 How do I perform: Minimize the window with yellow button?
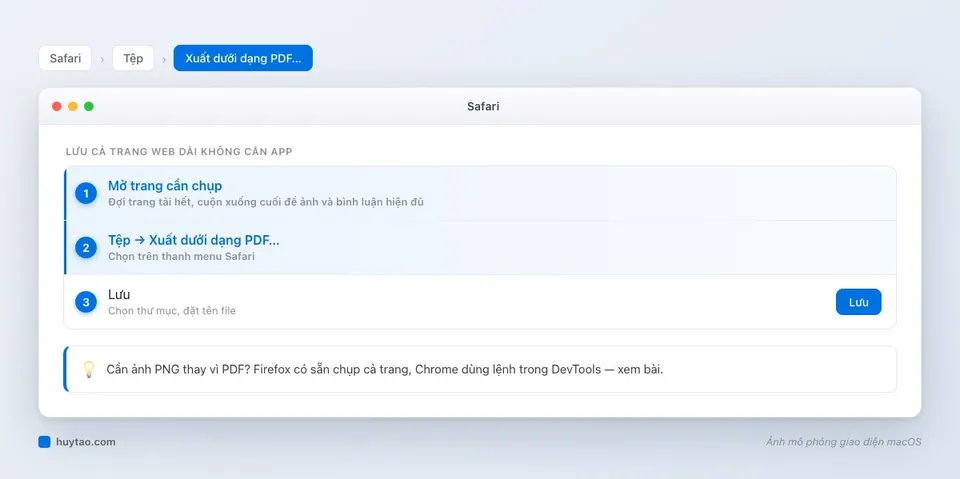click(73, 107)
